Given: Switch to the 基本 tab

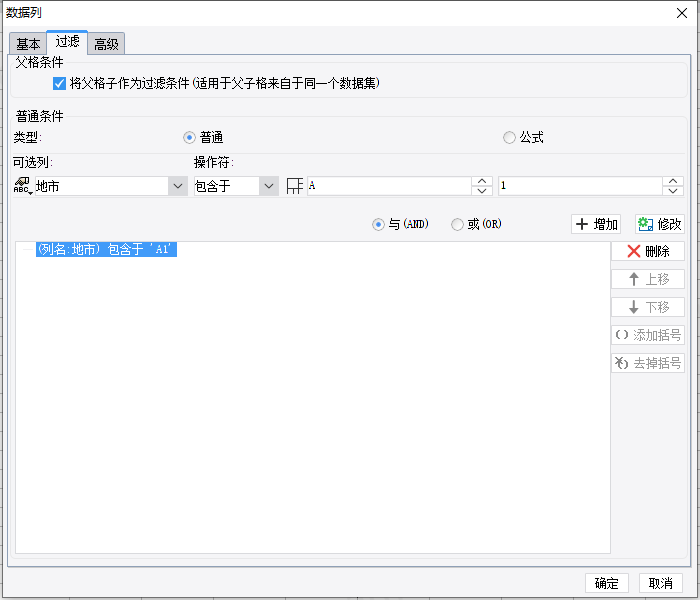Looking at the screenshot, I should (28, 44).
